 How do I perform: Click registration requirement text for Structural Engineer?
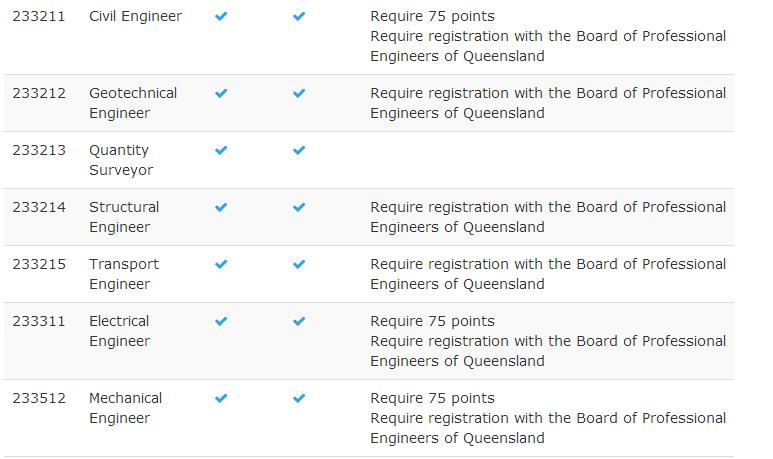(x=548, y=217)
